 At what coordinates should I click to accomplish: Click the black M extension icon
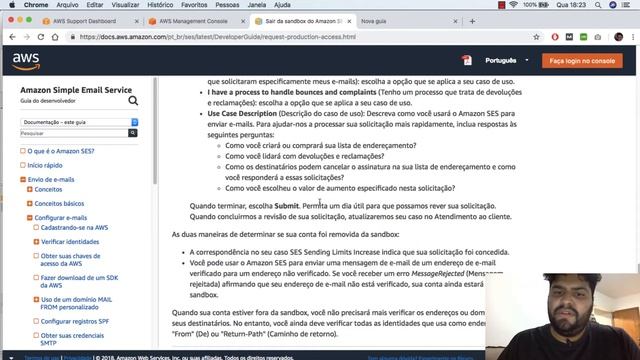pyautogui.click(x=569, y=37)
